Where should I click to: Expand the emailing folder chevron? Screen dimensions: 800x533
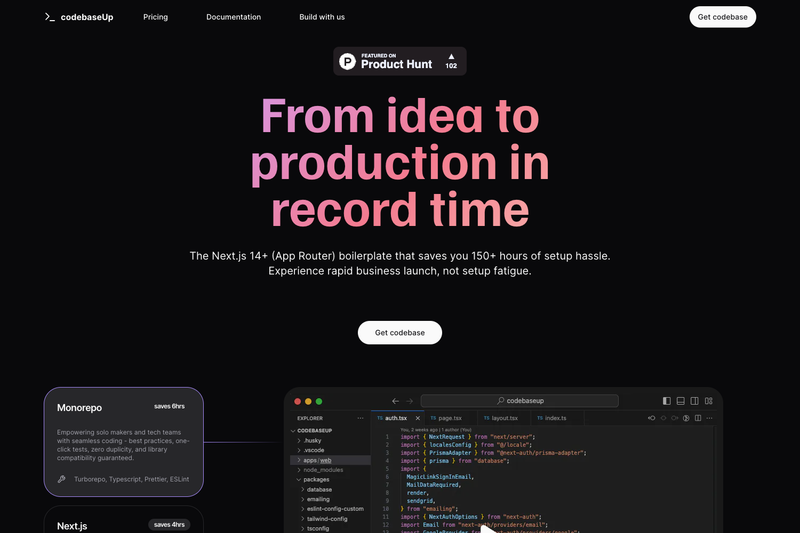tap(303, 499)
